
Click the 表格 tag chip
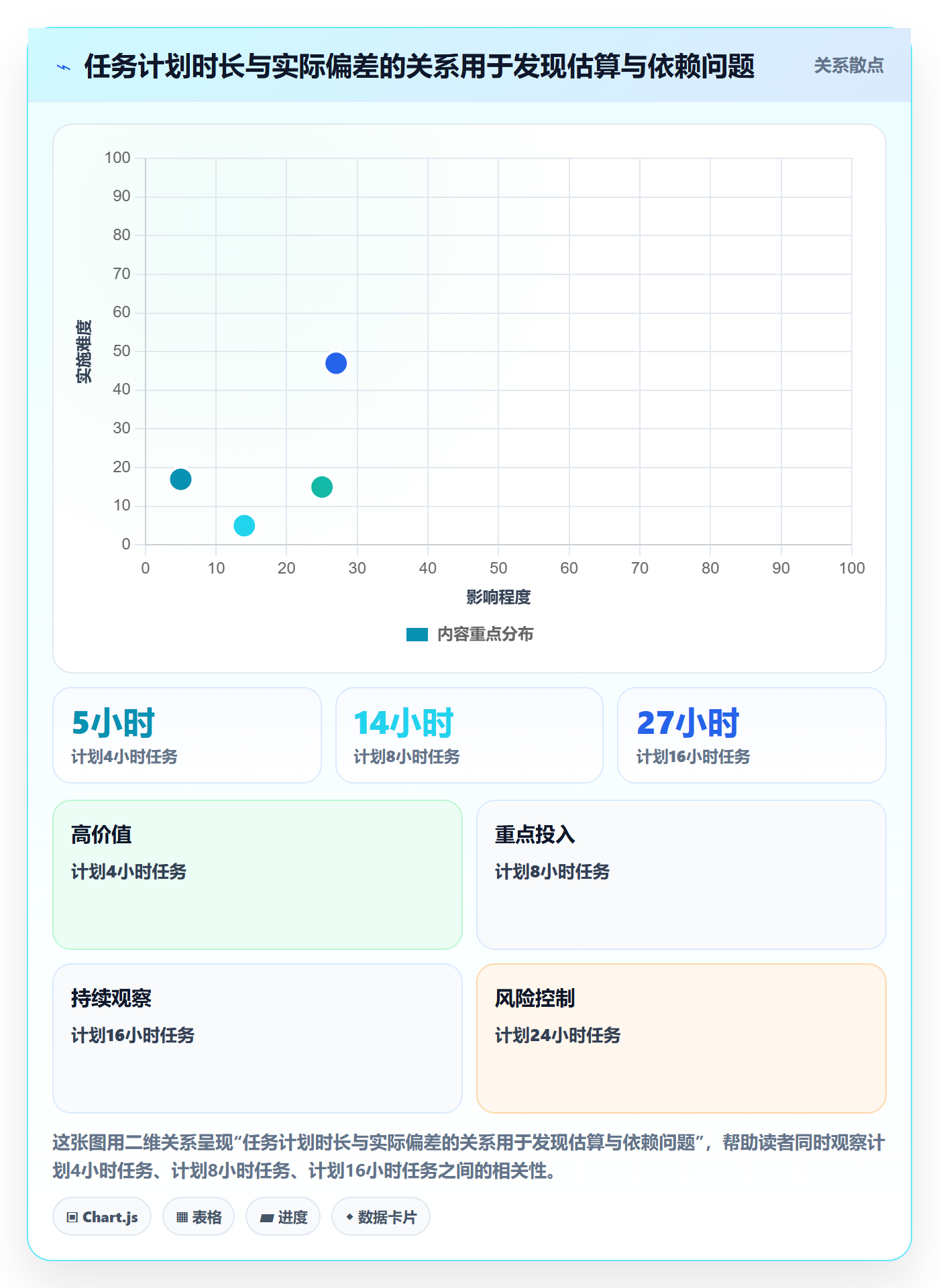(199, 1217)
